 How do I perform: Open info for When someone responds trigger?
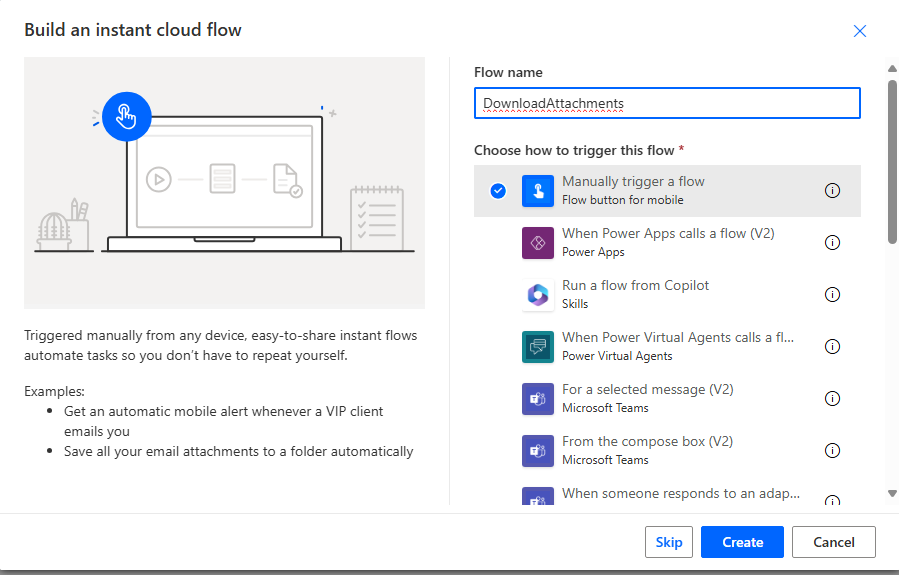click(832, 500)
